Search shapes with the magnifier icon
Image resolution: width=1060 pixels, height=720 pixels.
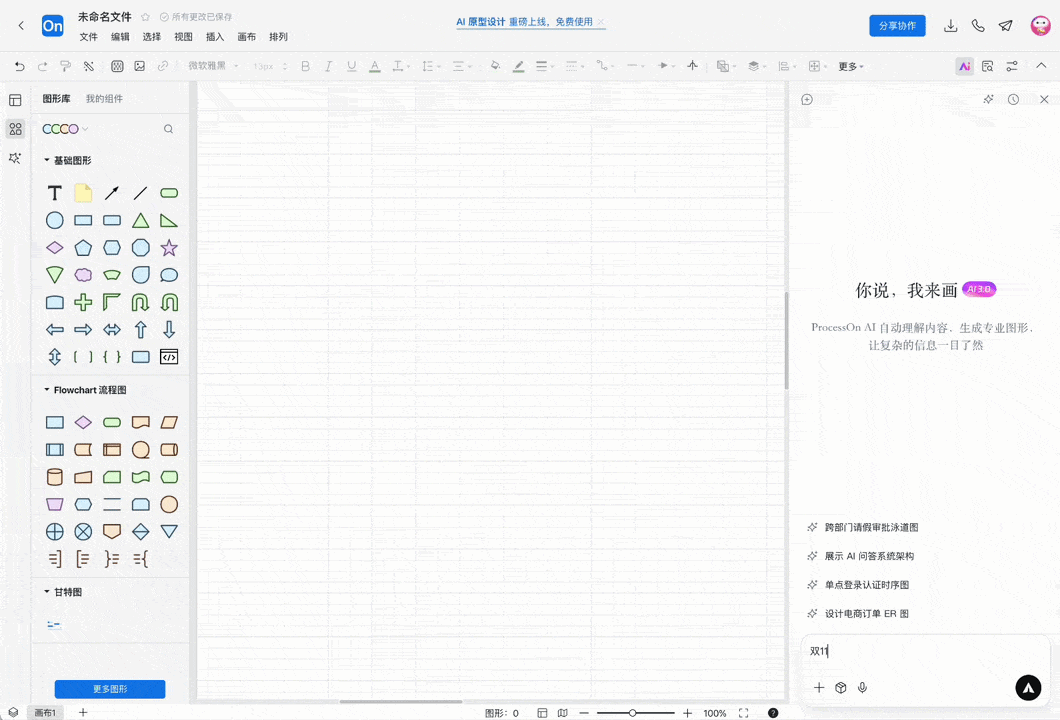168,129
